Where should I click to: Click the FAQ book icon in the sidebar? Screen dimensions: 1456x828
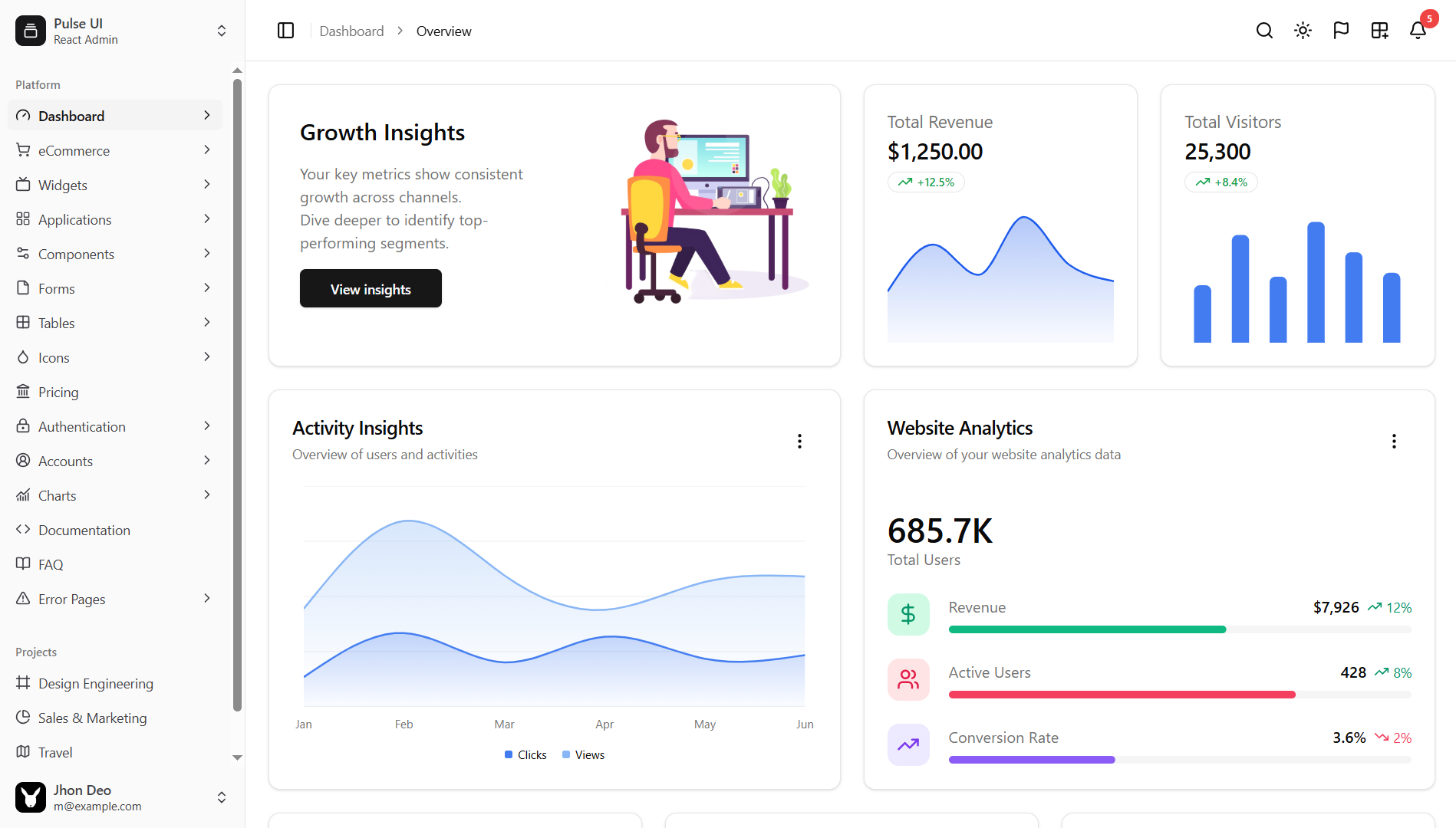click(x=23, y=564)
